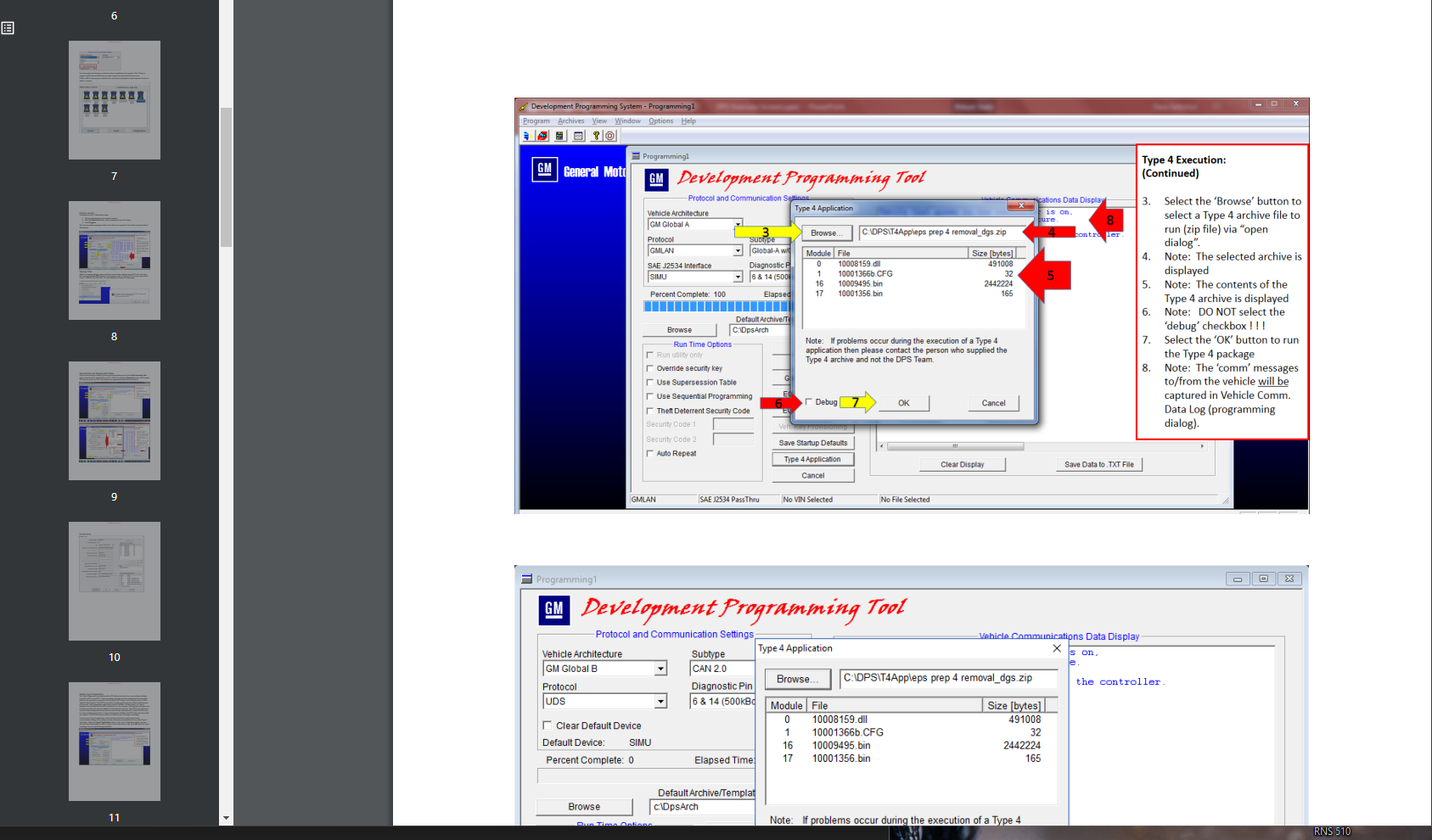Click the window-shaped fourth toolbar icon
This screenshot has height=840, width=1432.
click(578, 136)
